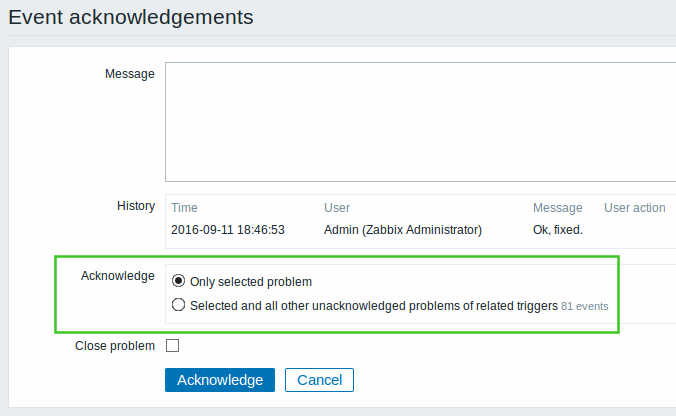This screenshot has width=676, height=416.
Task: Cancel the event acknowledgement
Action: coord(319,380)
